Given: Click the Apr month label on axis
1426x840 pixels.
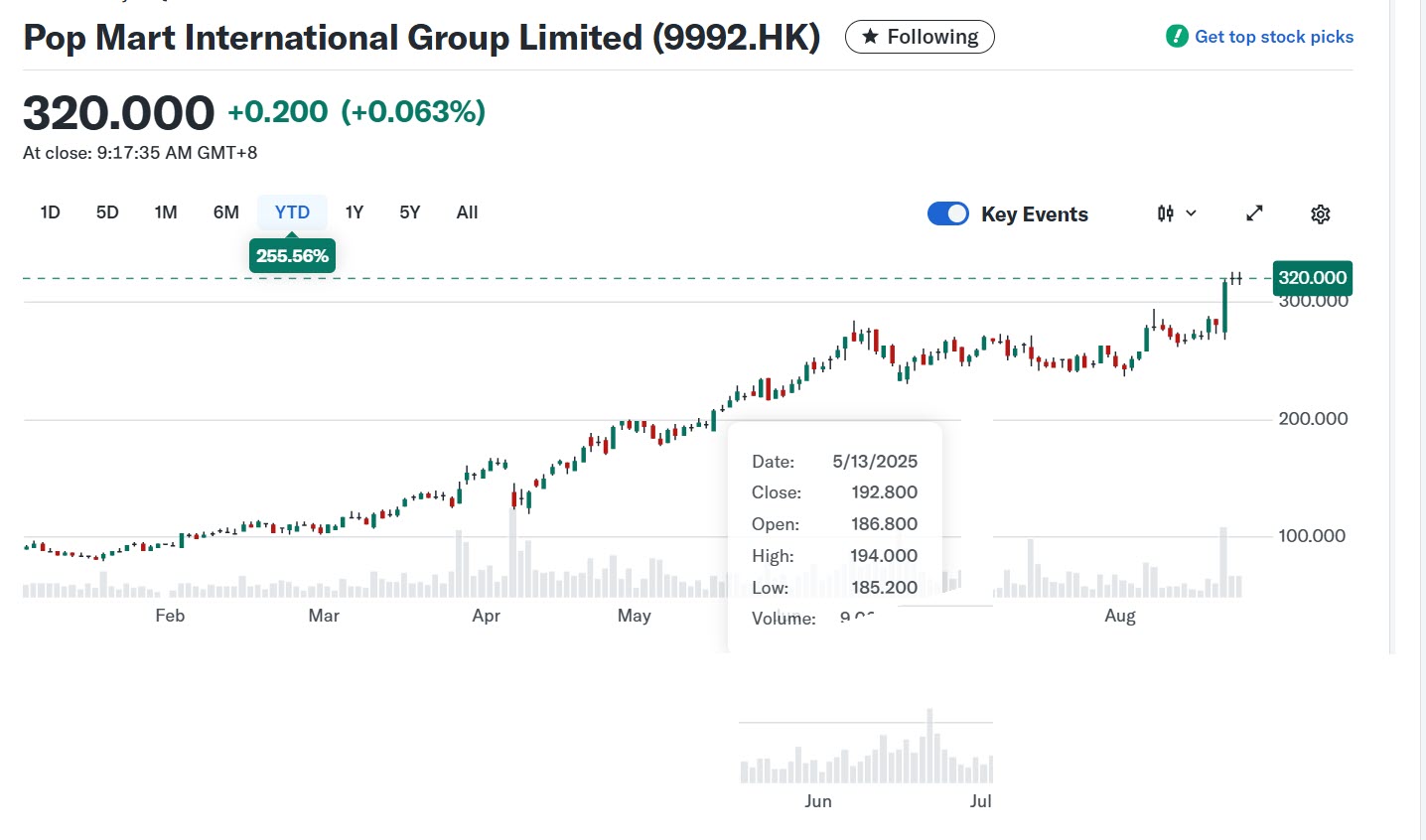Looking at the screenshot, I should (x=486, y=616).
